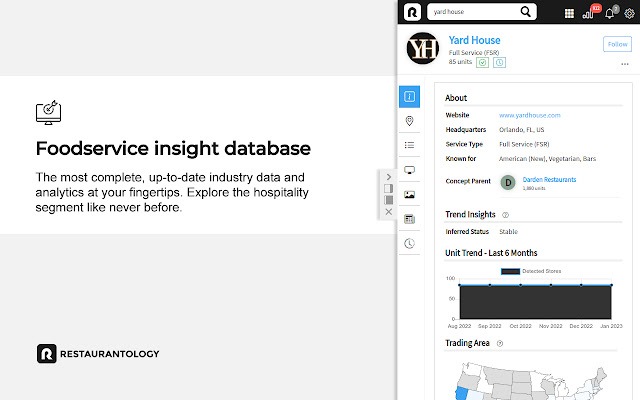Open the settings gear icon
The image size is (640, 400).
(x=629, y=13)
